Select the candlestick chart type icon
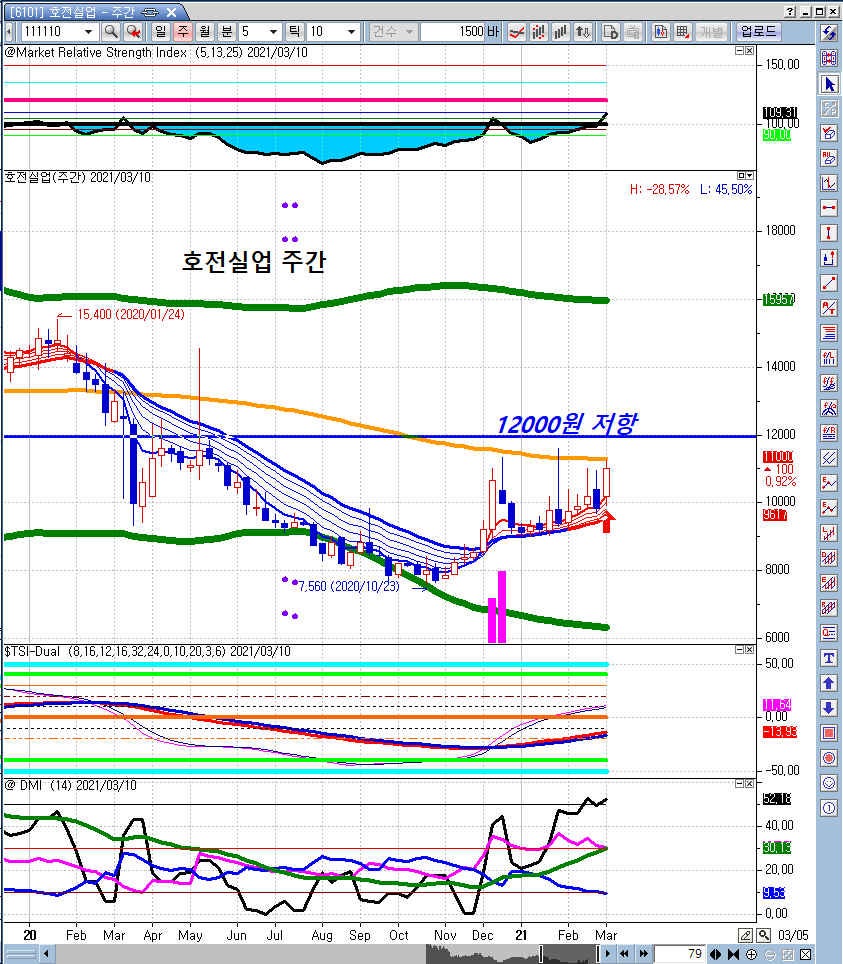The image size is (843, 964). pyautogui.click(x=539, y=31)
